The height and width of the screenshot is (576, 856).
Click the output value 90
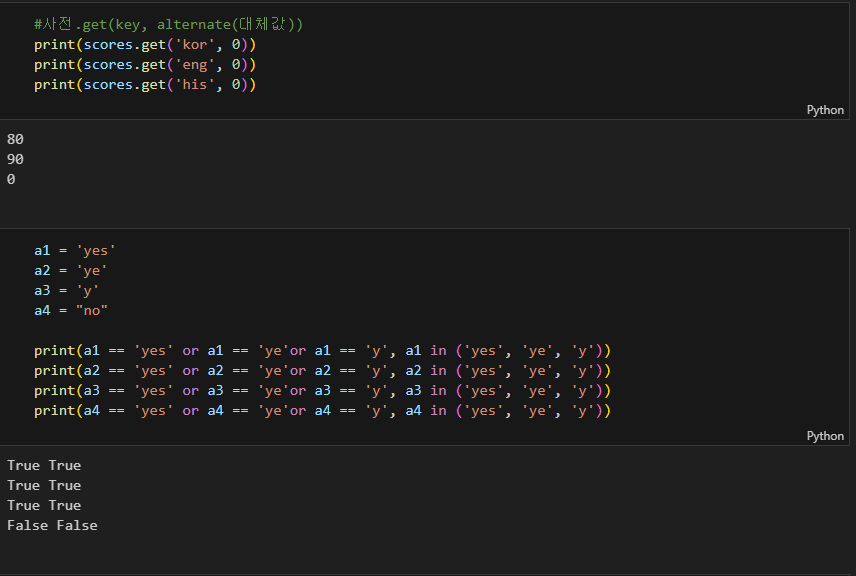tap(15, 159)
